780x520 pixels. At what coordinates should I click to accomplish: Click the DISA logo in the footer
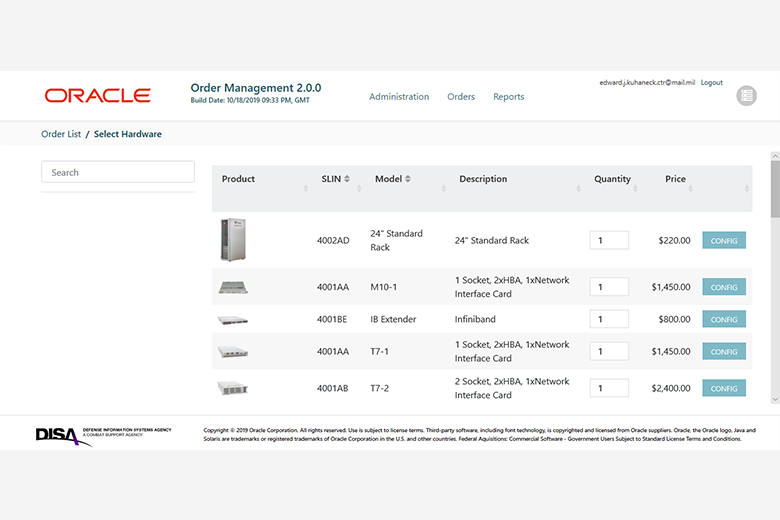[64, 436]
